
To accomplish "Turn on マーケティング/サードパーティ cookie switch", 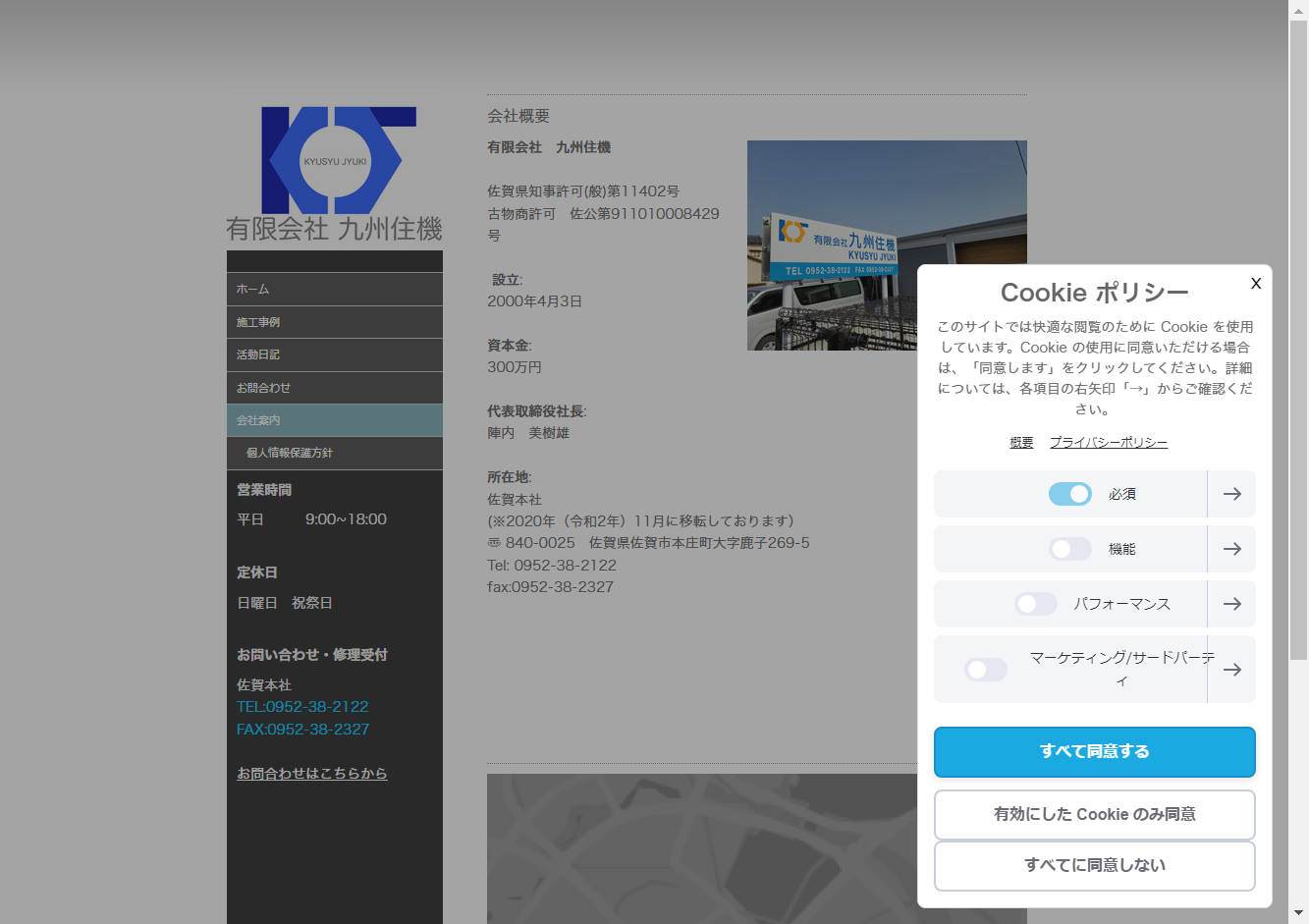I will [986, 670].
